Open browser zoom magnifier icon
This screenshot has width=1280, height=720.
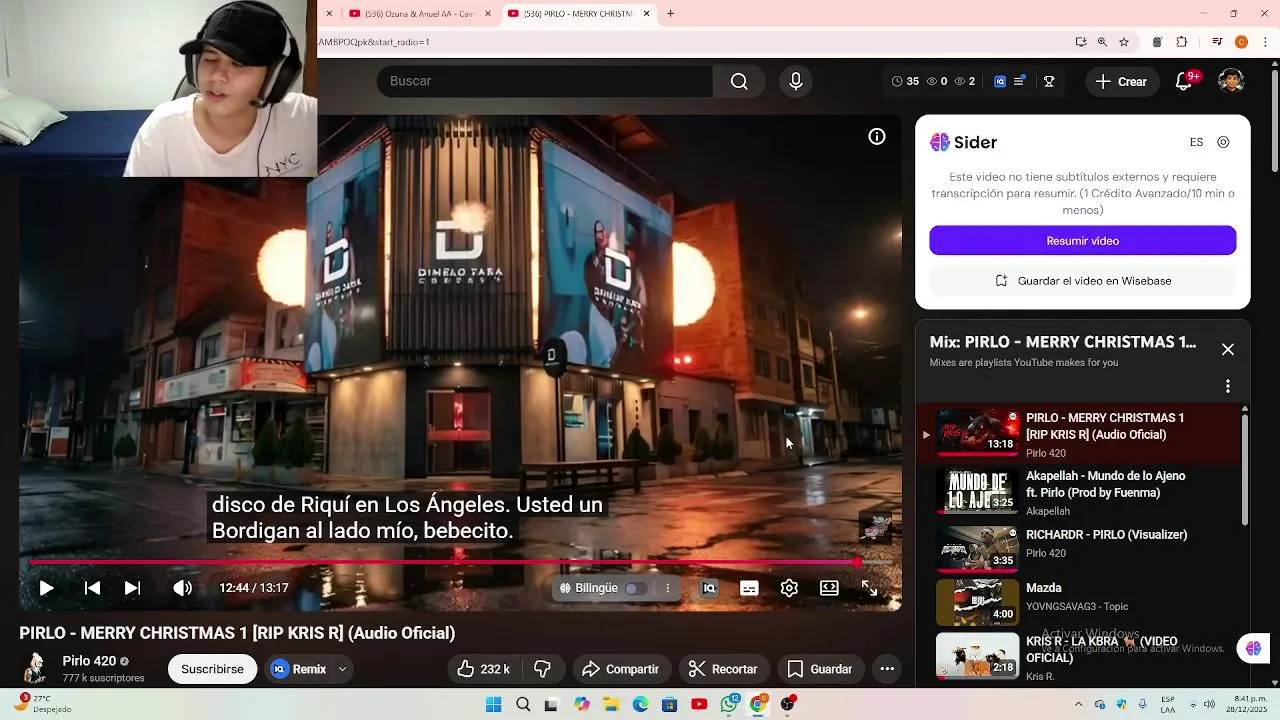click(x=1102, y=42)
